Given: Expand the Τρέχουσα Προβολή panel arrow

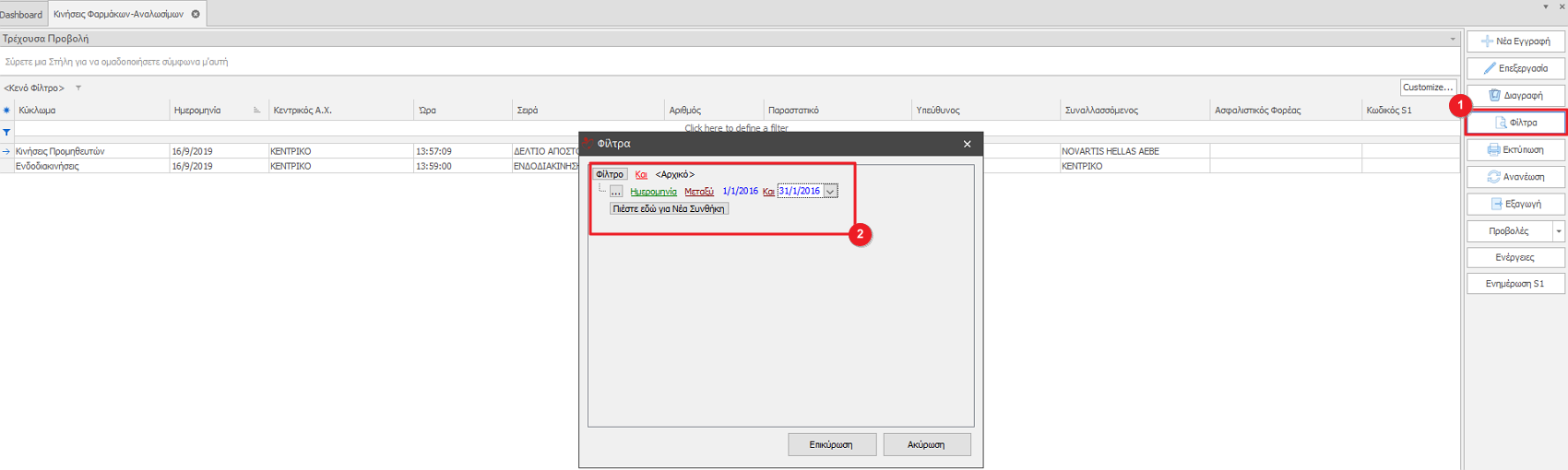Looking at the screenshot, I should [x=1452, y=40].
